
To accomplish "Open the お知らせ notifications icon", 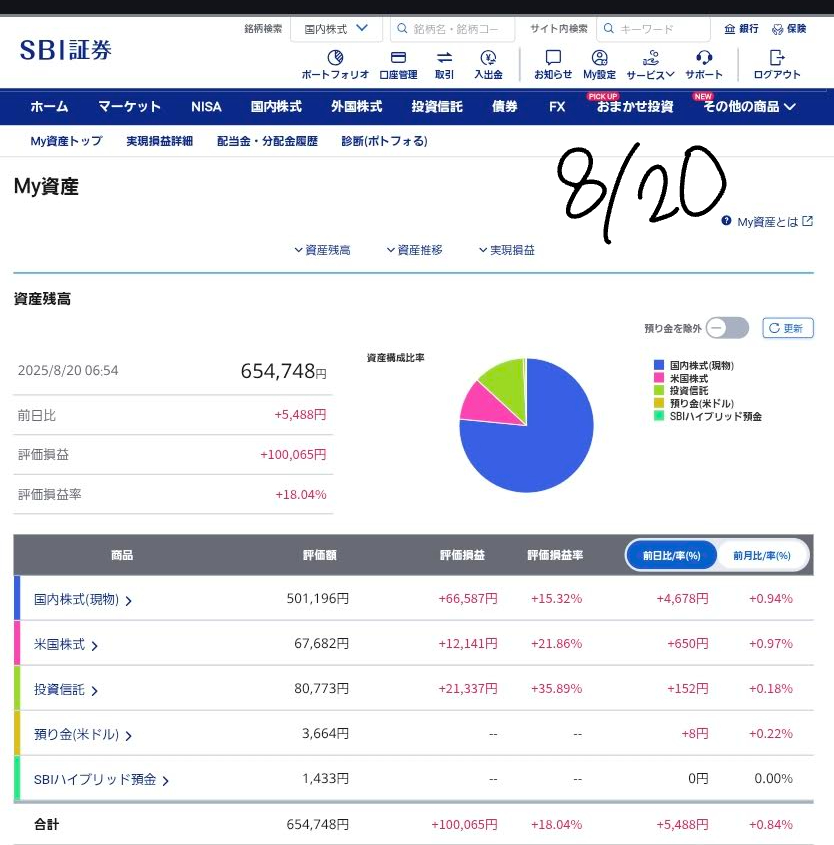I will click(553, 58).
